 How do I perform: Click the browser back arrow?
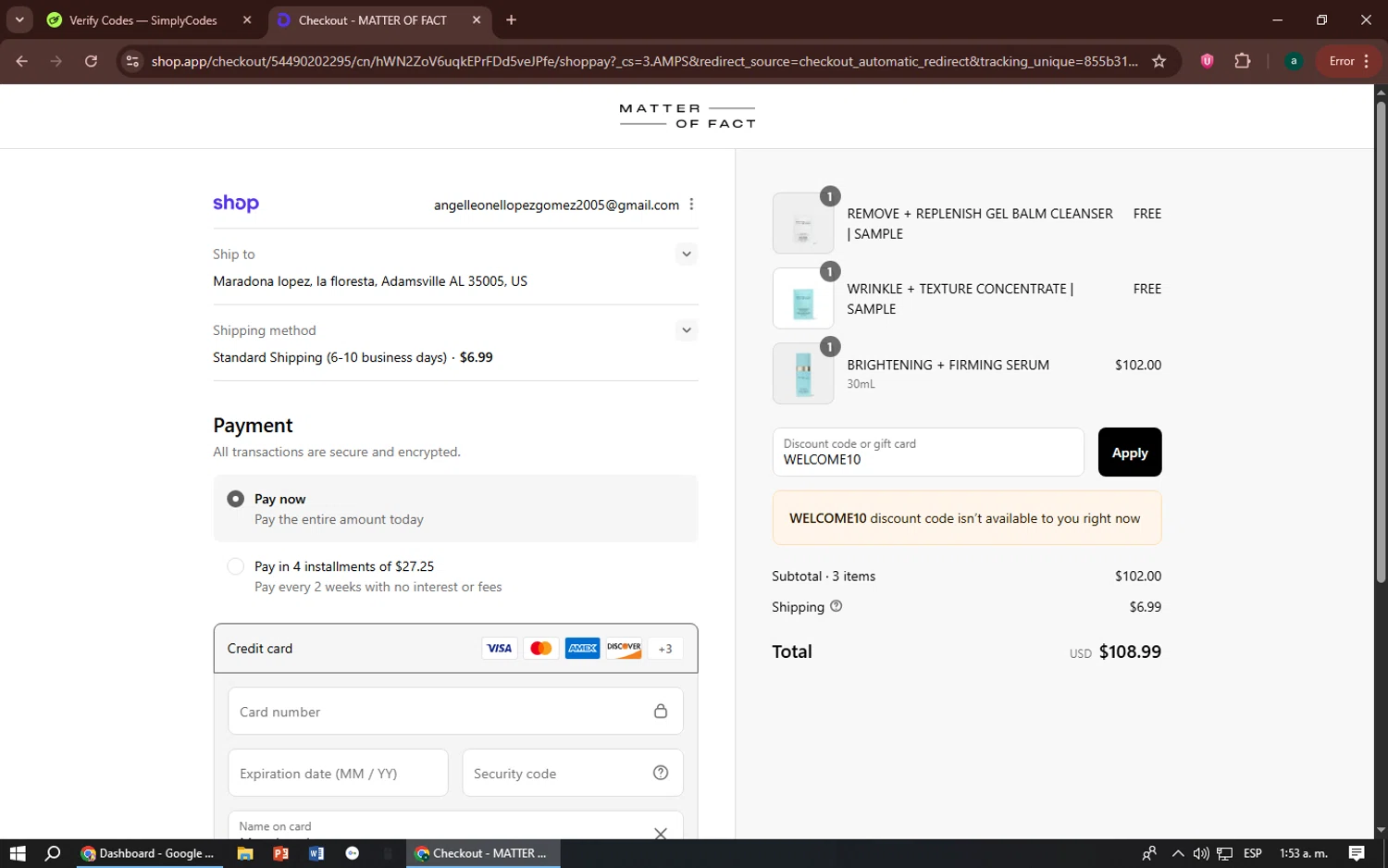coord(22,61)
